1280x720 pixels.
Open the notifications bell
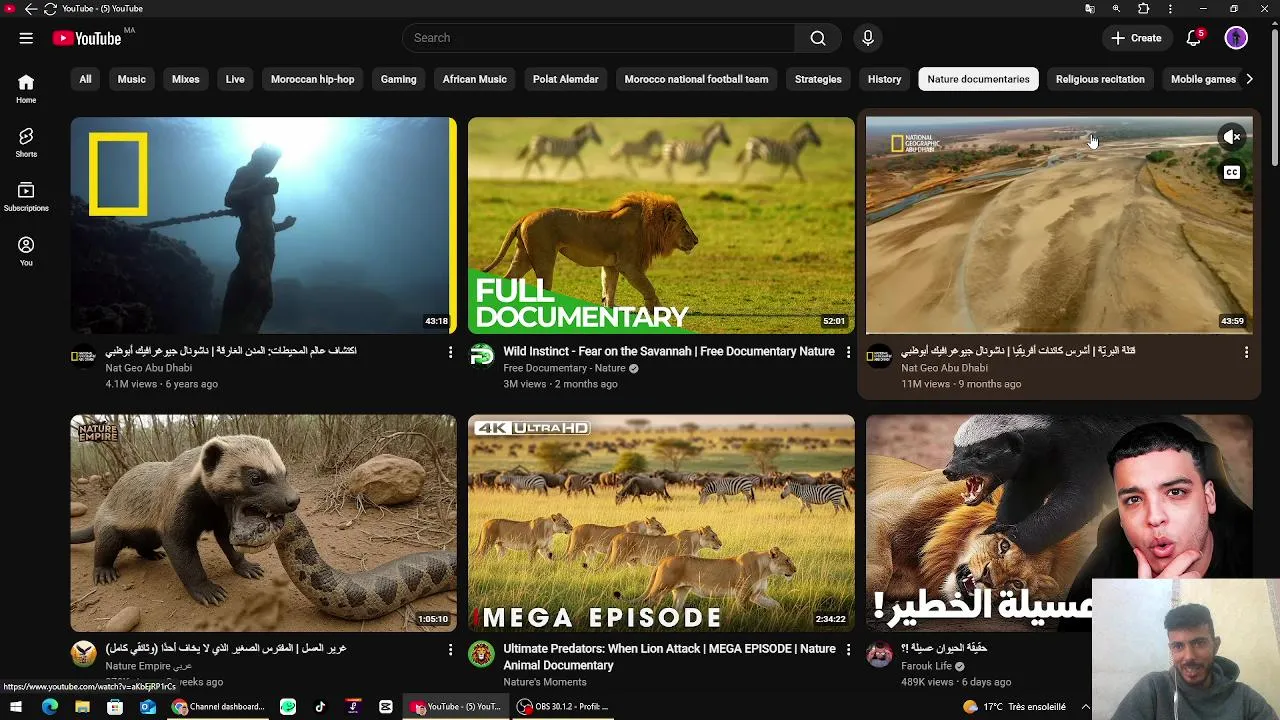click(x=1193, y=38)
